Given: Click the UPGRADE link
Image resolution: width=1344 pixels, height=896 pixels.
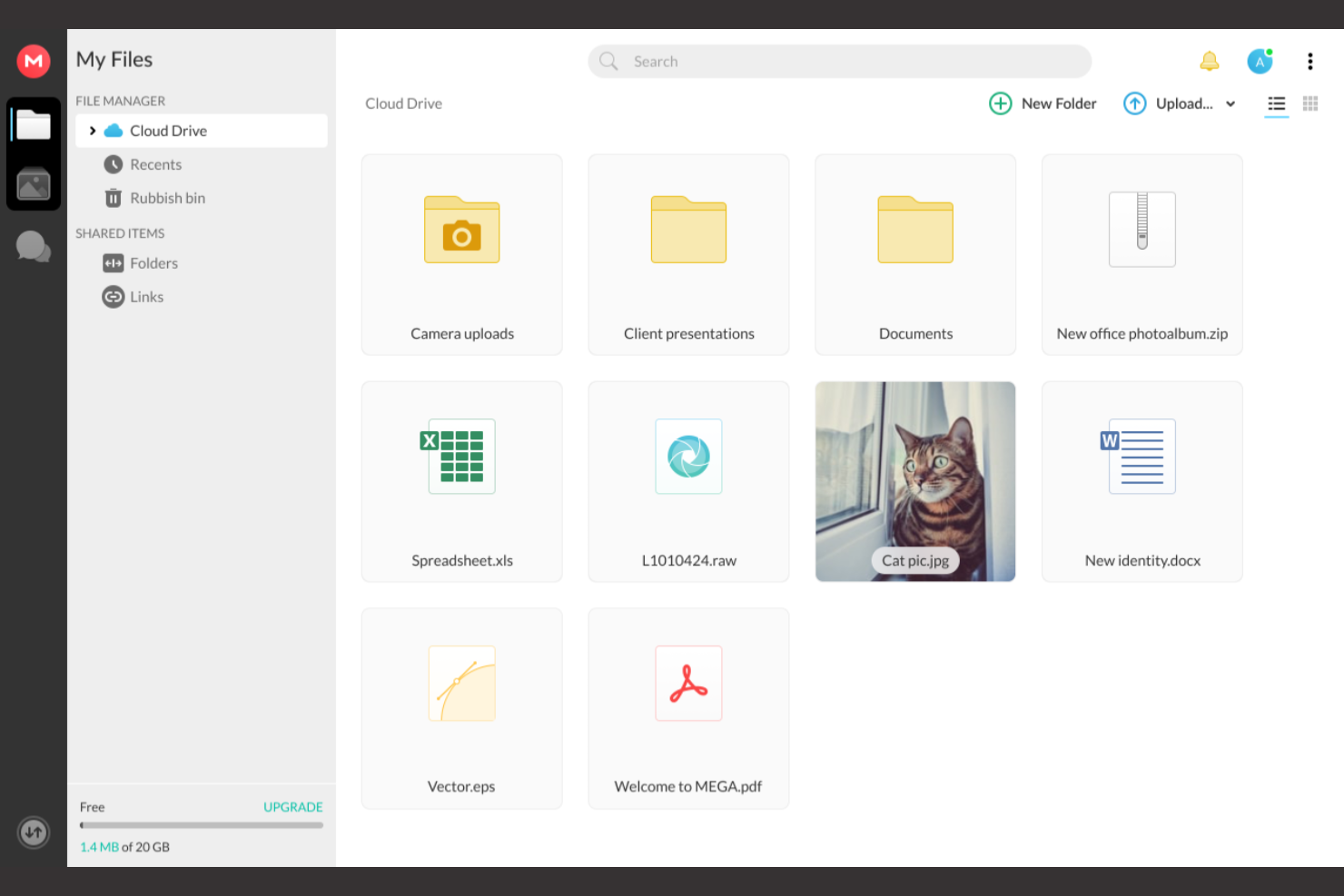Looking at the screenshot, I should (292, 806).
